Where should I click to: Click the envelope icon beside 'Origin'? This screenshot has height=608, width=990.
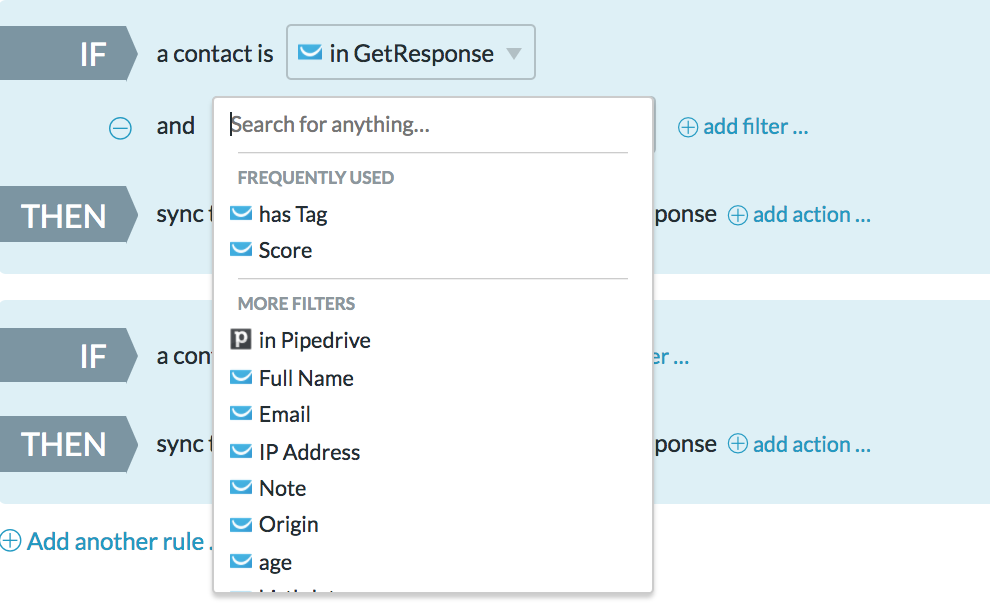pos(241,524)
